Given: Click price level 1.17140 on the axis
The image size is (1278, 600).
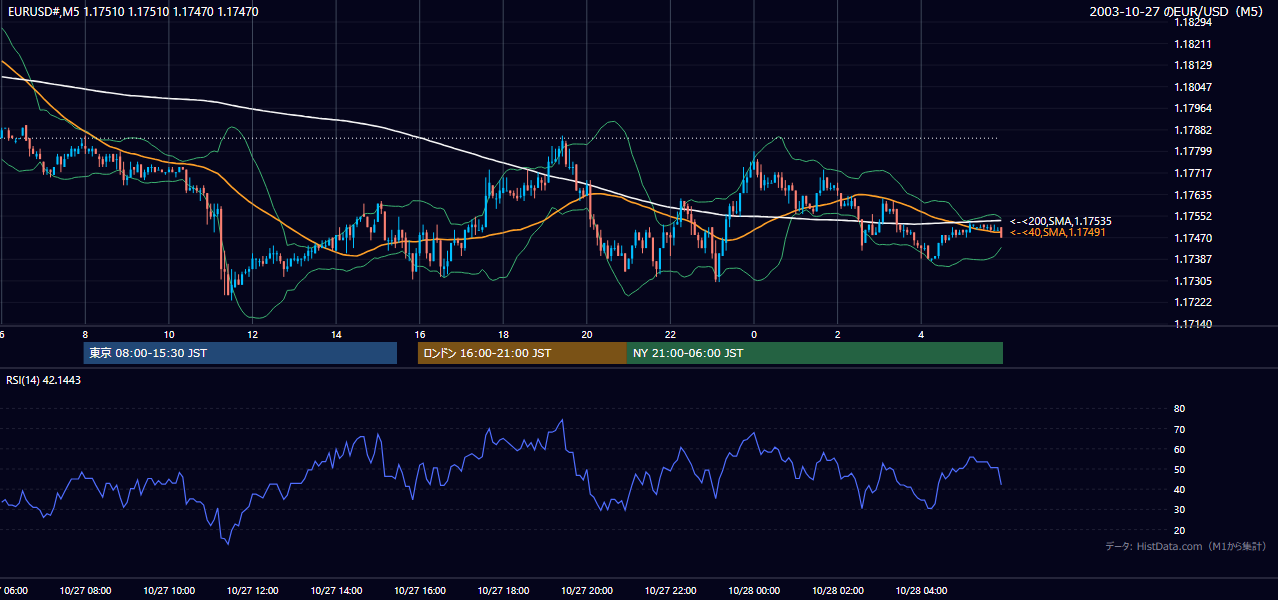Looking at the screenshot, I should coord(1192,324).
